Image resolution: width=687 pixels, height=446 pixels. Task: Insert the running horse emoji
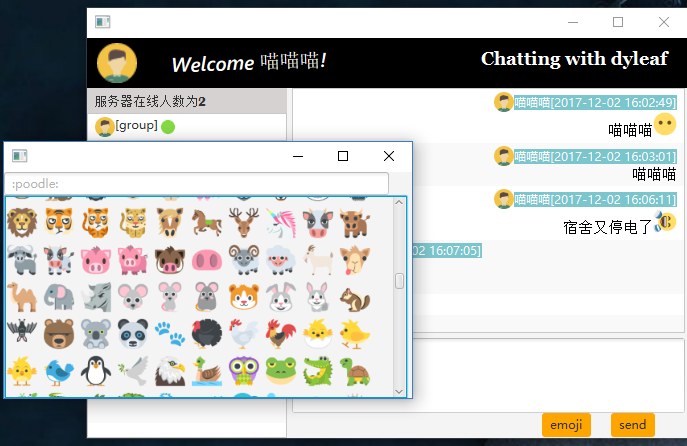point(207,223)
